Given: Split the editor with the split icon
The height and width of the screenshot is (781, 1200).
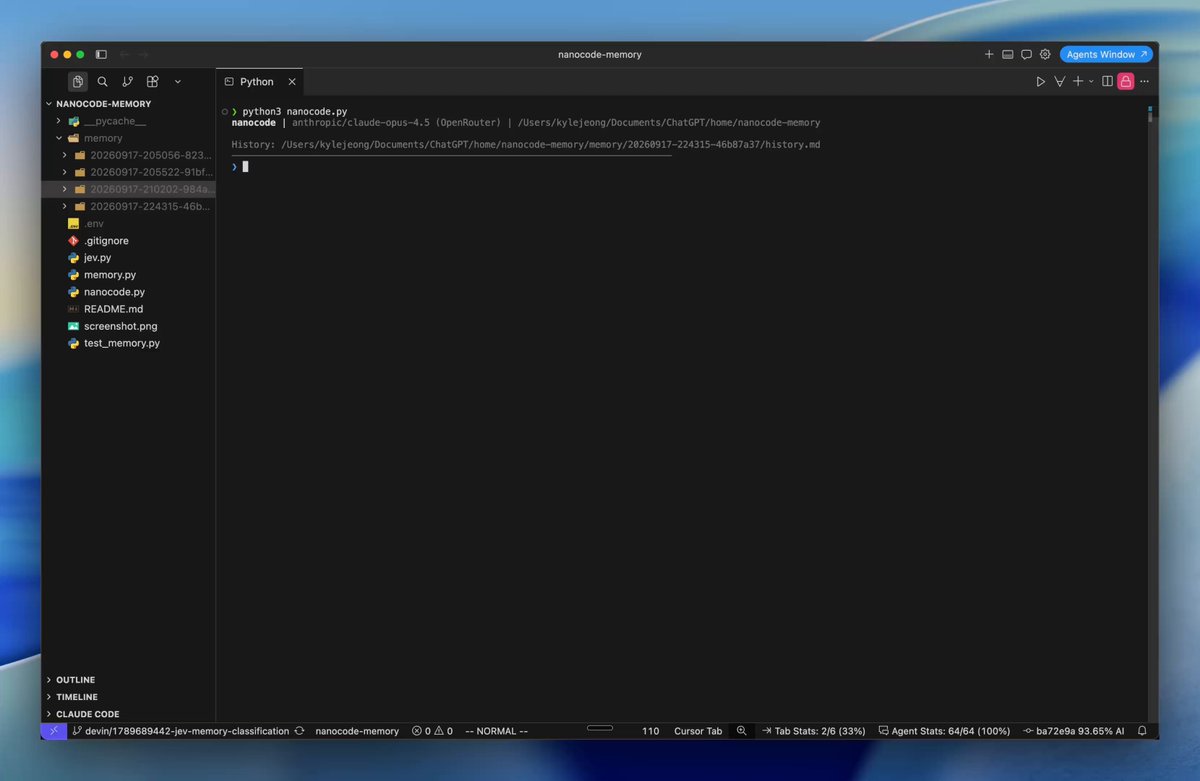Looking at the screenshot, I should pos(1107,82).
